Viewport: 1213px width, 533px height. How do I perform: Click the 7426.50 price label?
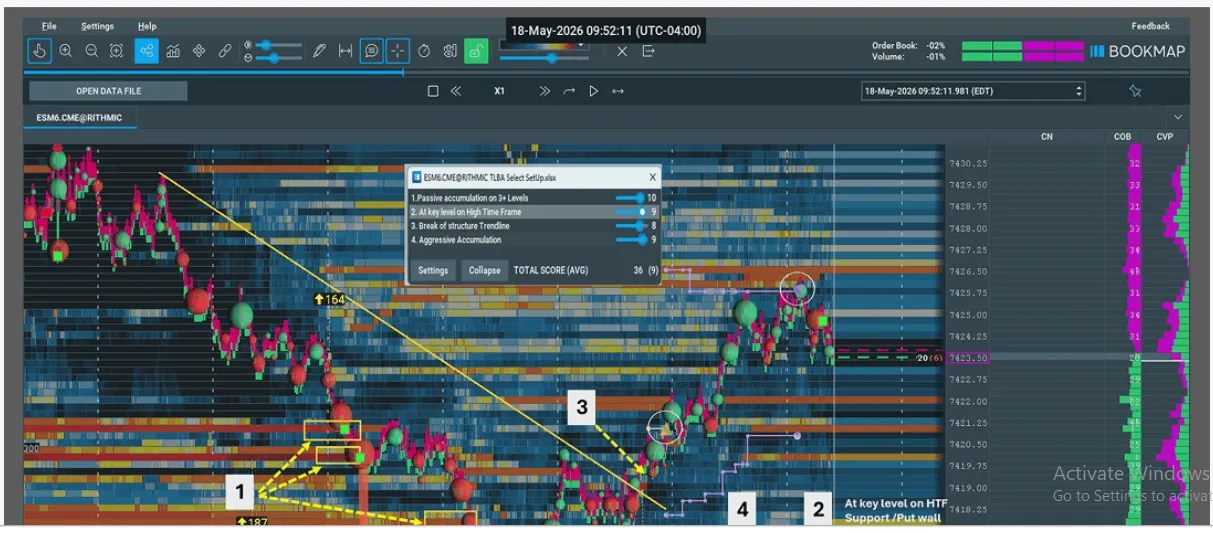coord(968,271)
